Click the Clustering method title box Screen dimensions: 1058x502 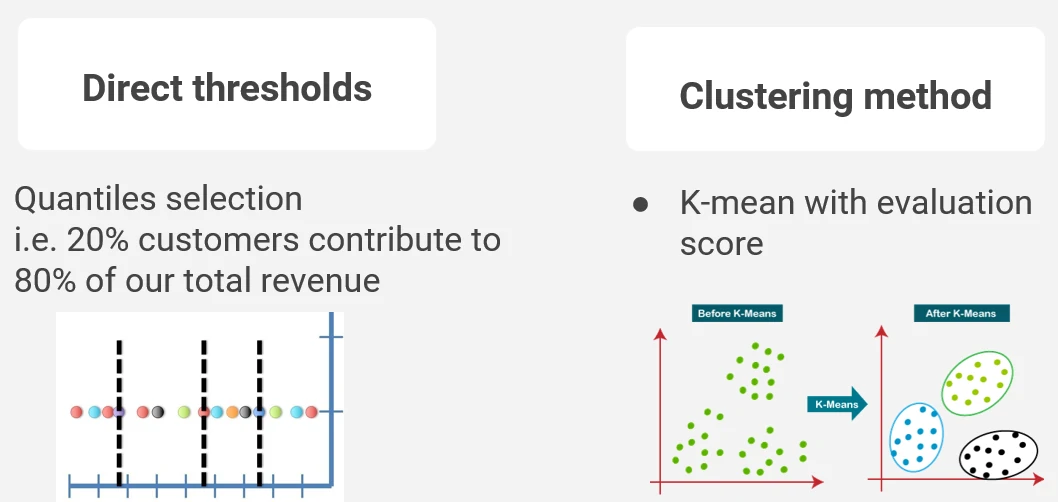click(835, 96)
